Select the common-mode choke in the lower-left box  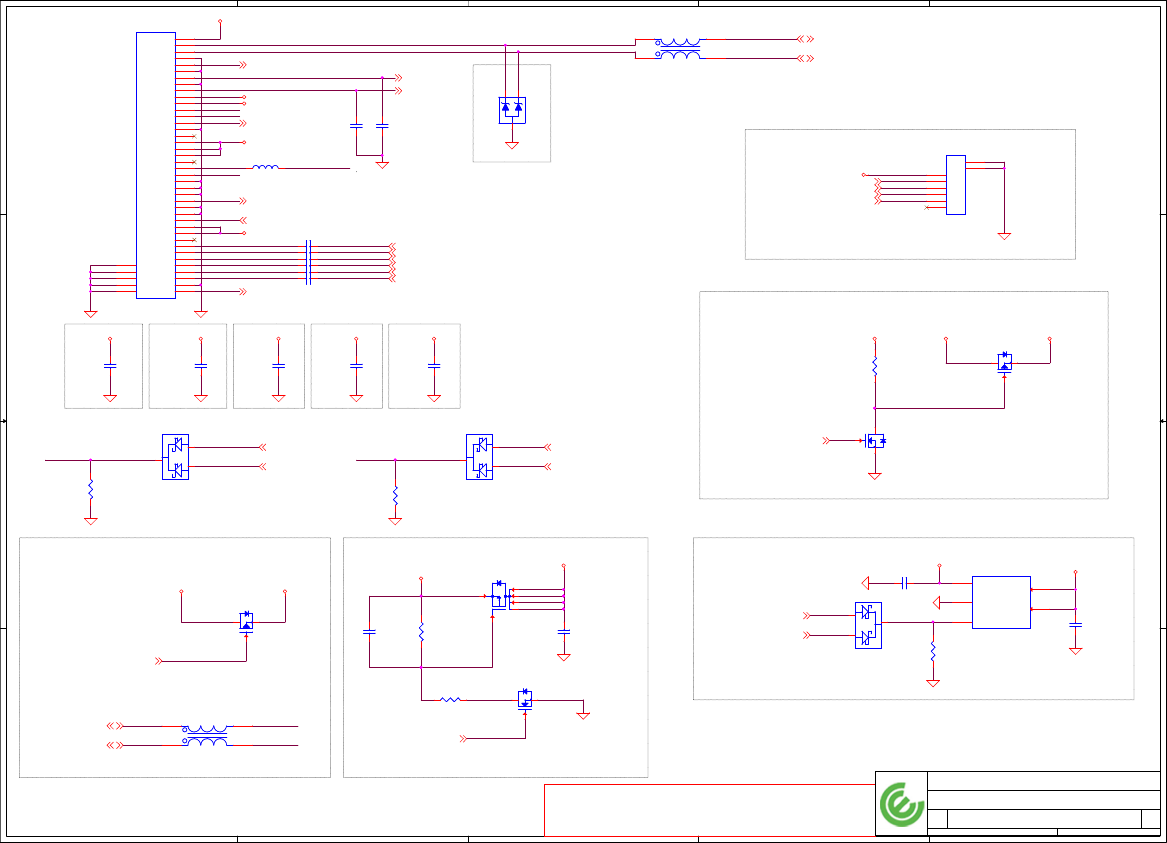coord(205,735)
